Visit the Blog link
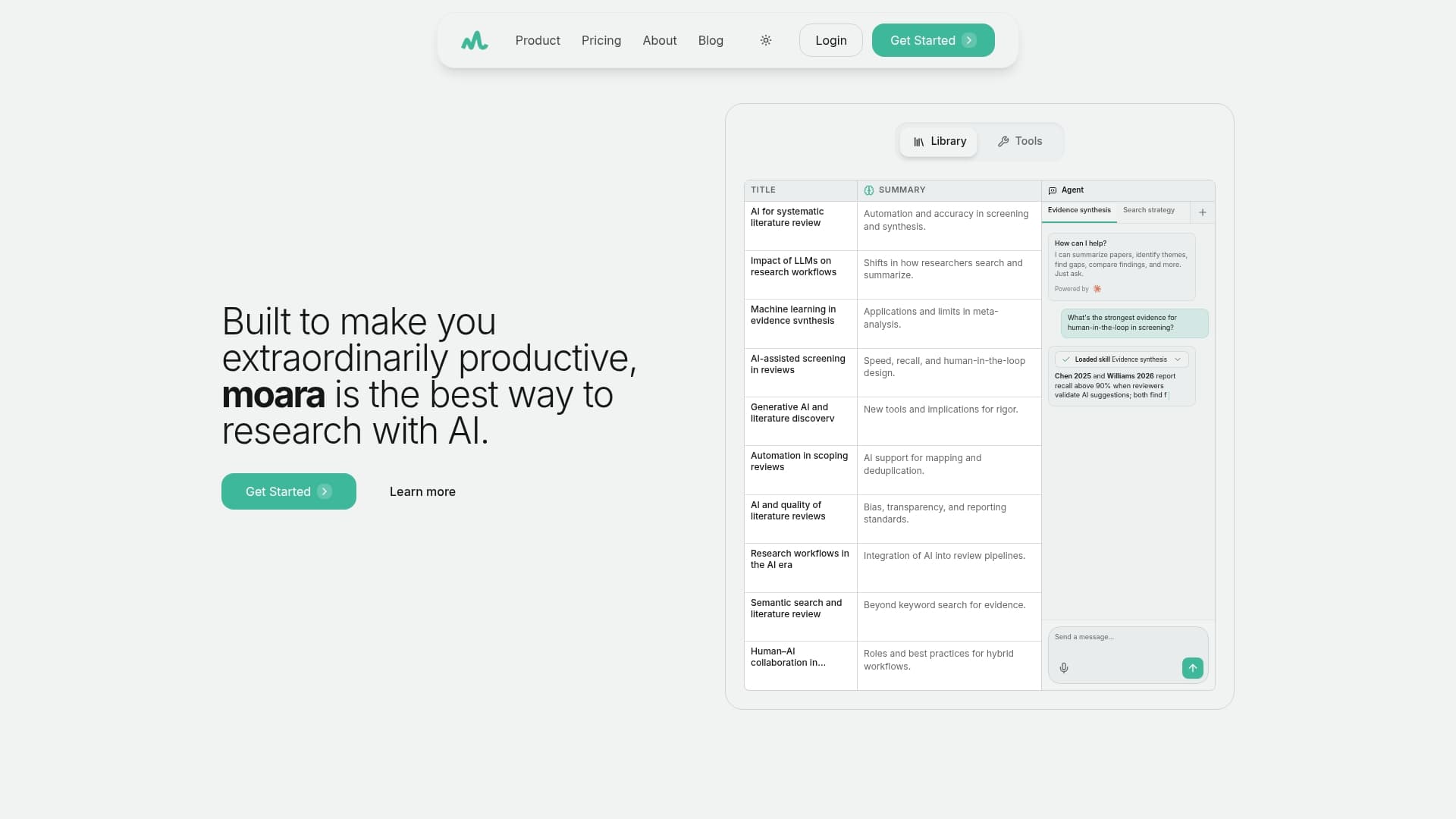 (x=711, y=40)
